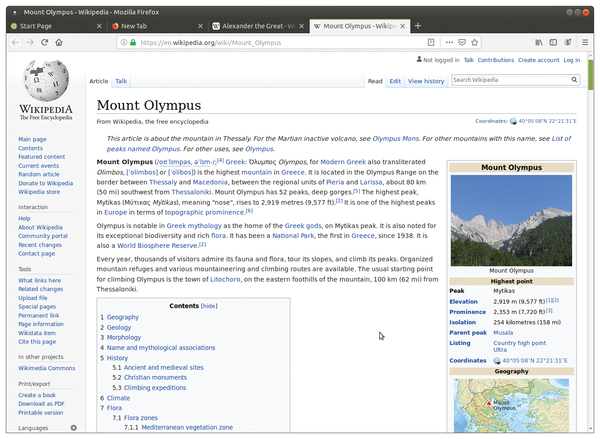Open the Olympus Mons link
This screenshot has width=600, height=439.
(395, 139)
